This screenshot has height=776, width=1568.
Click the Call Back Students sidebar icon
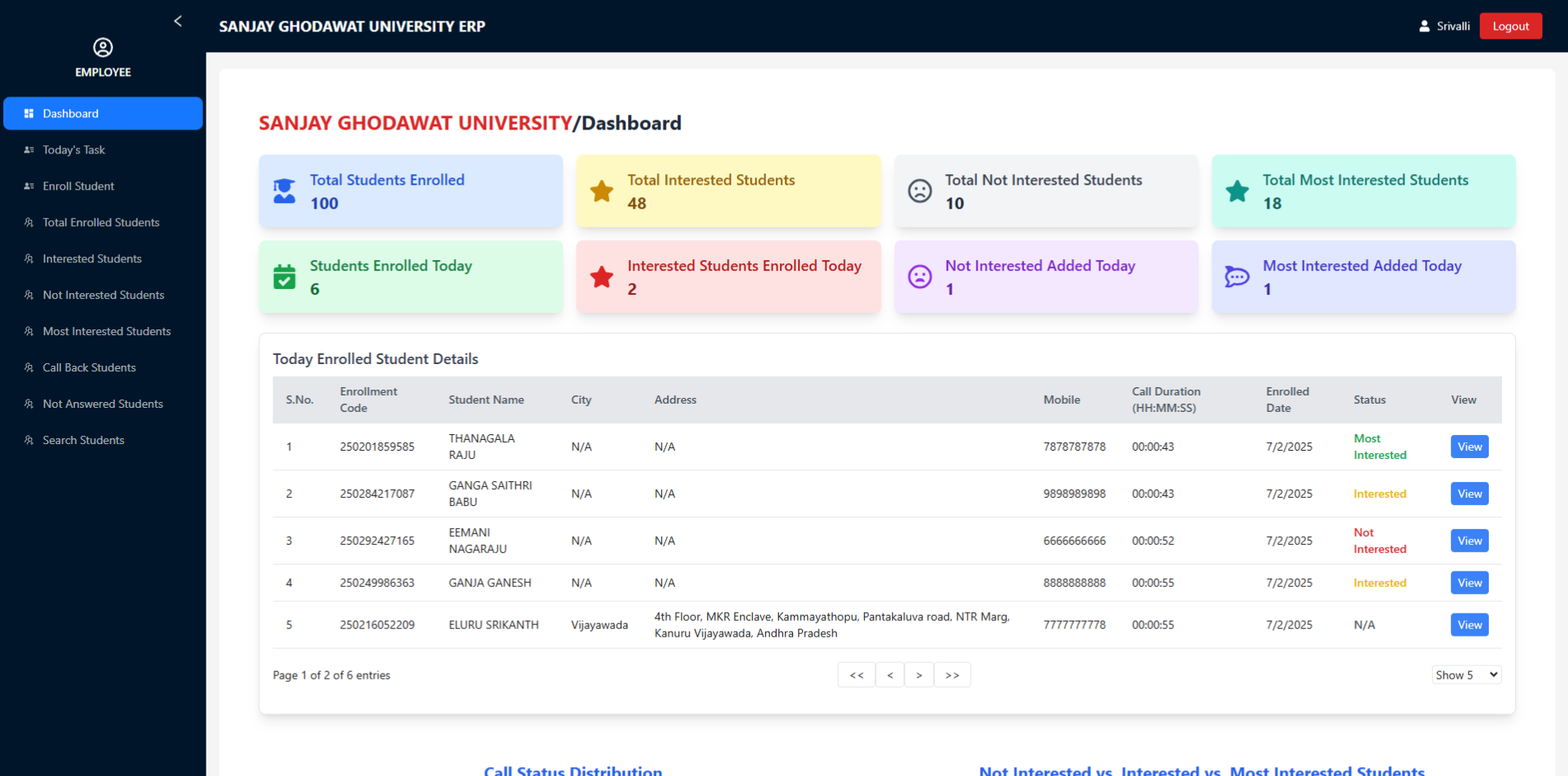tap(29, 367)
